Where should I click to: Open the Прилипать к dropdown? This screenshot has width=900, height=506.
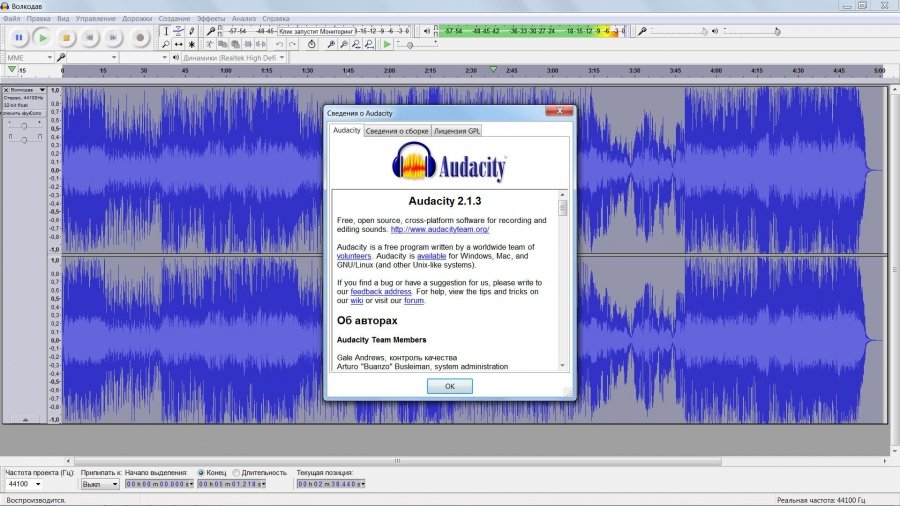(x=99, y=484)
